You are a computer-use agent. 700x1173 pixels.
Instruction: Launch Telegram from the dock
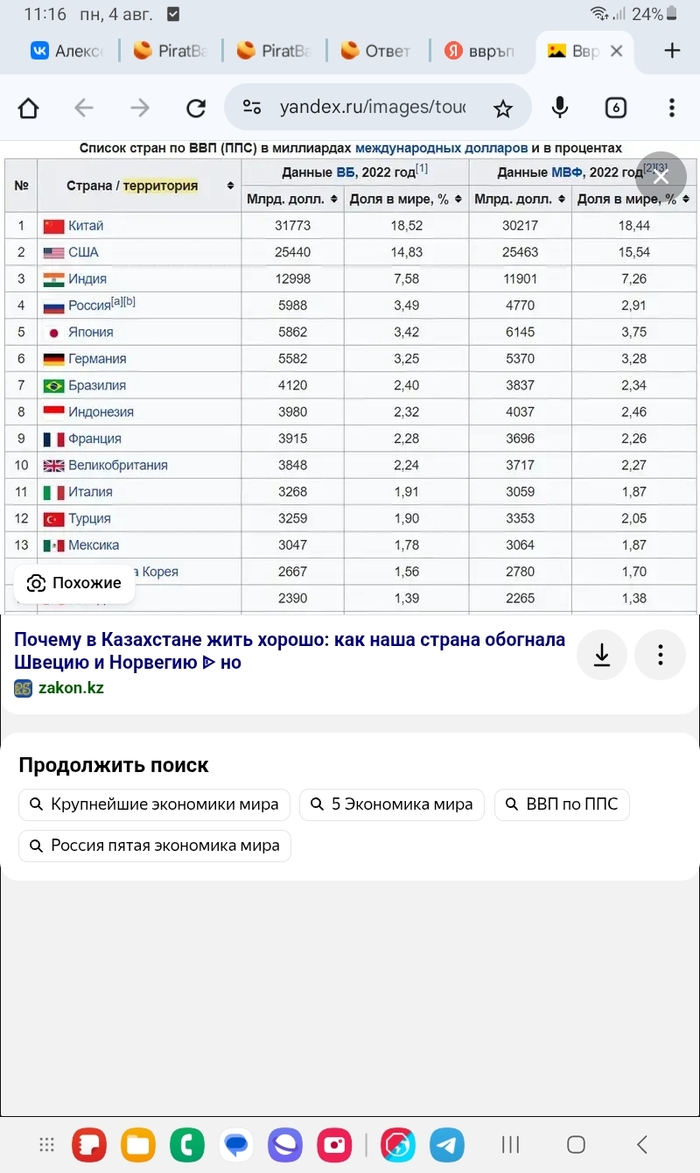447,1144
